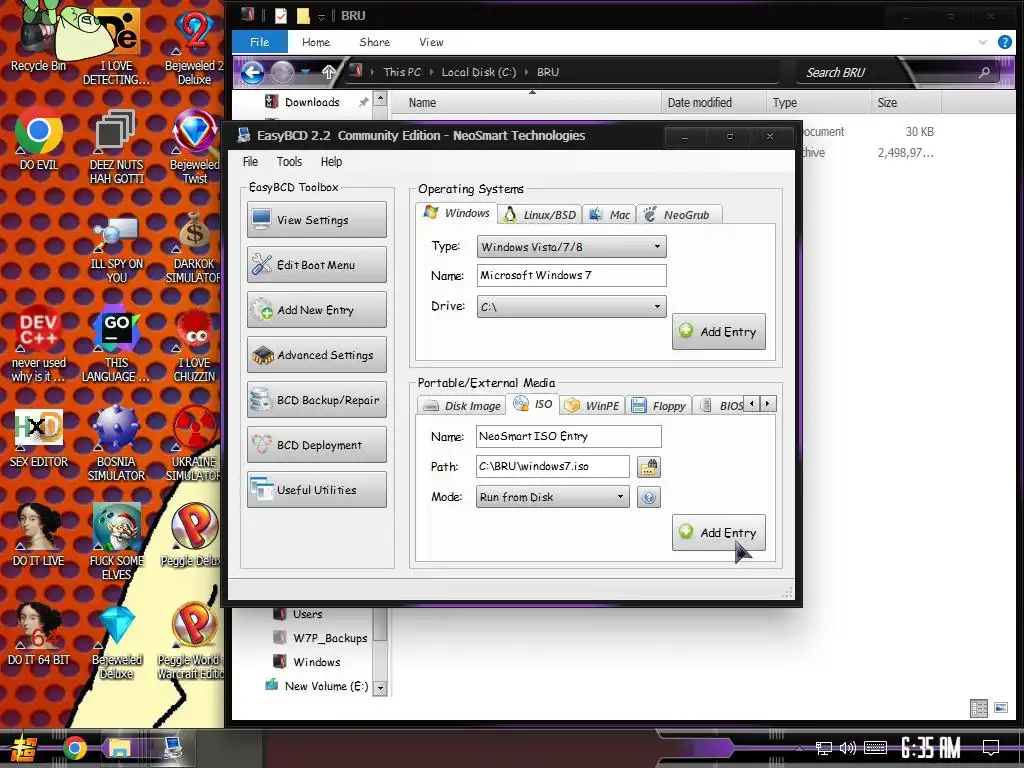Viewport: 1024px width, 768px height.
Task: Open the Start button on taskbar
Action: [x=24, y=748]
